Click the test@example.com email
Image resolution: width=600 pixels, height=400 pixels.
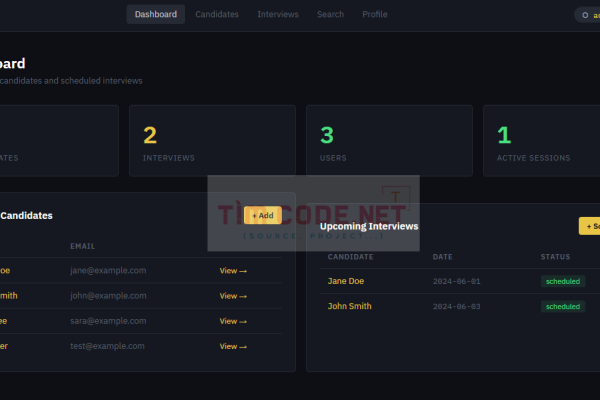pyautogui.click(x=107, y=346)
